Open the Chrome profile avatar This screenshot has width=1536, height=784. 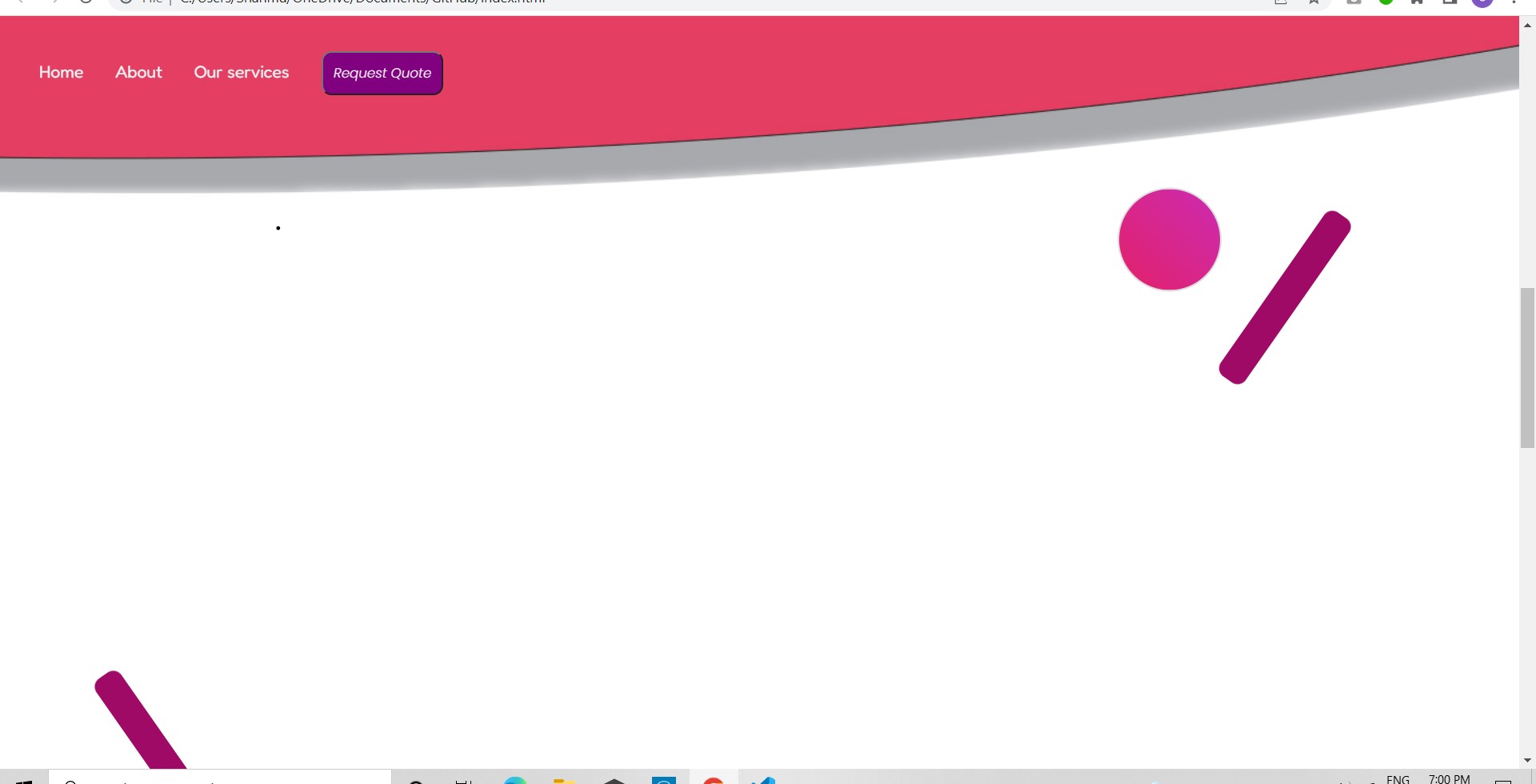coord(1482,2)
